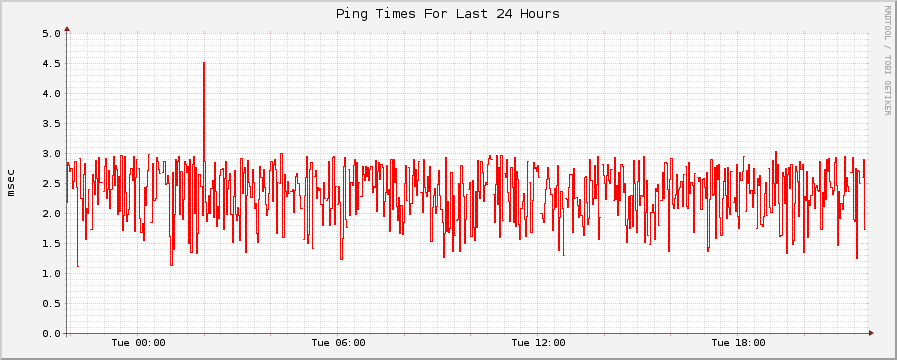Click the "Tue 00:00" time label
Screen dimensions: 897x360
pyautogui.click(x=138, y=343)
